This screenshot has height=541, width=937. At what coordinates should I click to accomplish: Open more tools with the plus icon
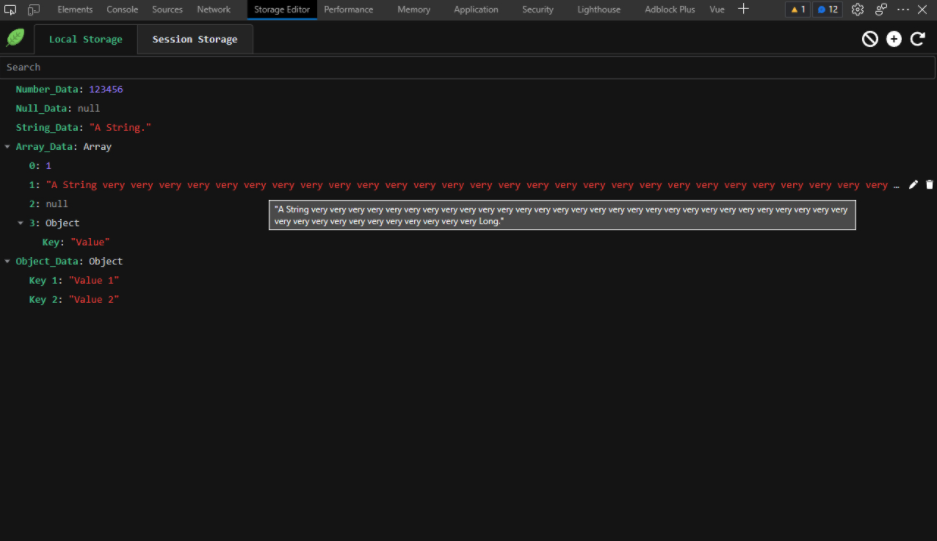point(743,9)
